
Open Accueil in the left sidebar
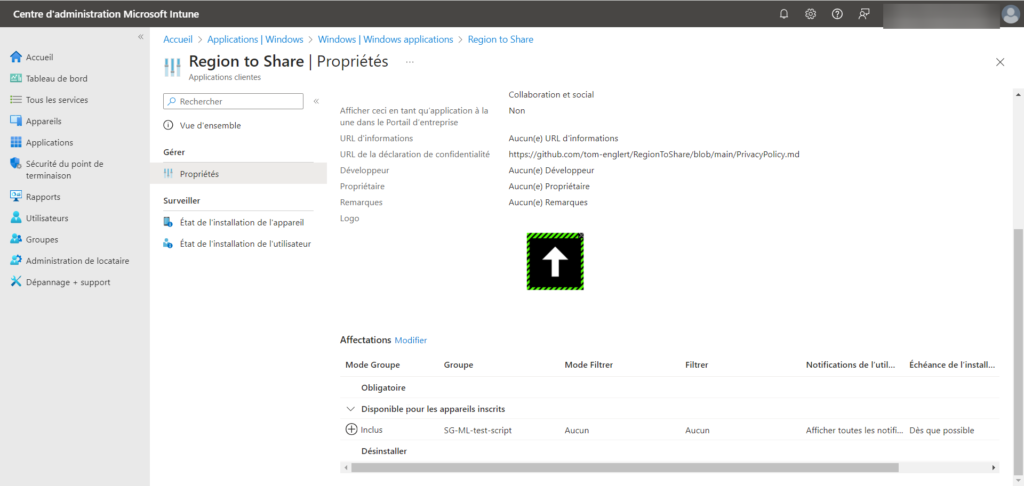pos(40,57)
